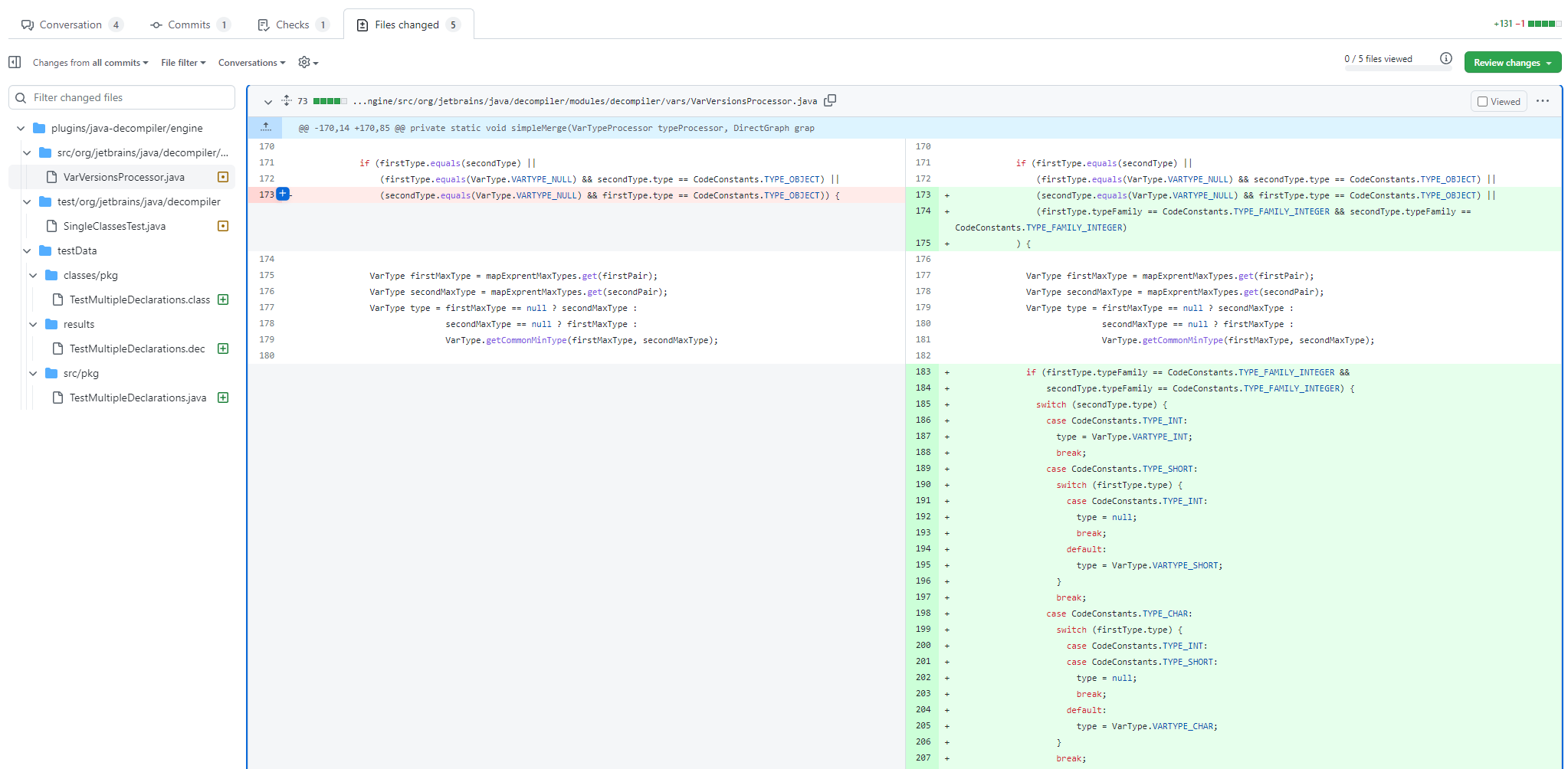
Task: Collapse the results folder
Action: click(33, 324)
